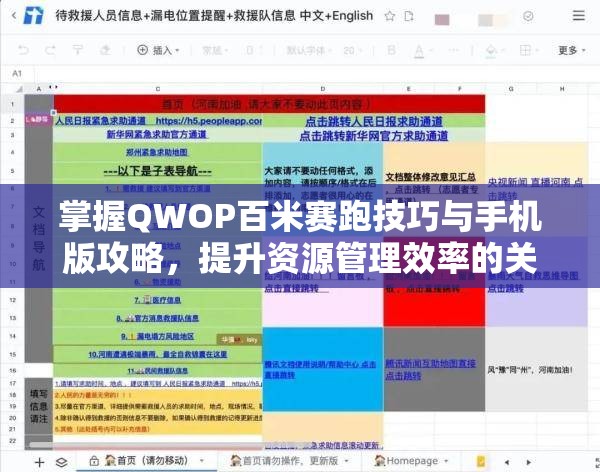The width and height of the screenshot is (600, 472).
Task: Open link 10.河南遭遇极端暴雨
Action: click(158, 354)
